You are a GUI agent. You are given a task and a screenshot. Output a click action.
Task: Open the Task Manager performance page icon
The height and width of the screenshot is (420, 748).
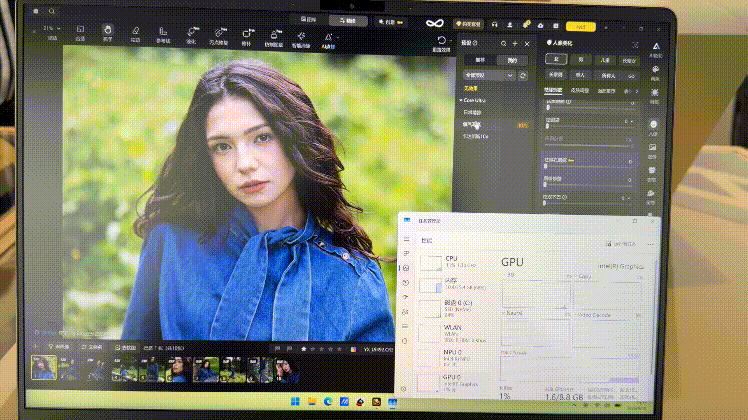point(406,268)
